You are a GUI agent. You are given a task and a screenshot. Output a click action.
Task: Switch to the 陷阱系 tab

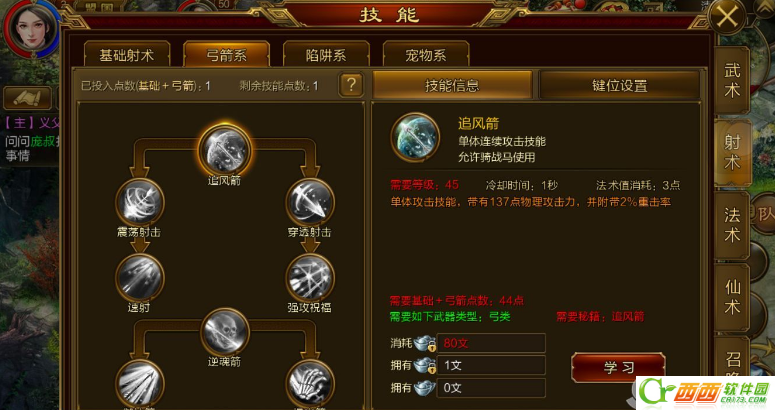(x=326, y=54)
